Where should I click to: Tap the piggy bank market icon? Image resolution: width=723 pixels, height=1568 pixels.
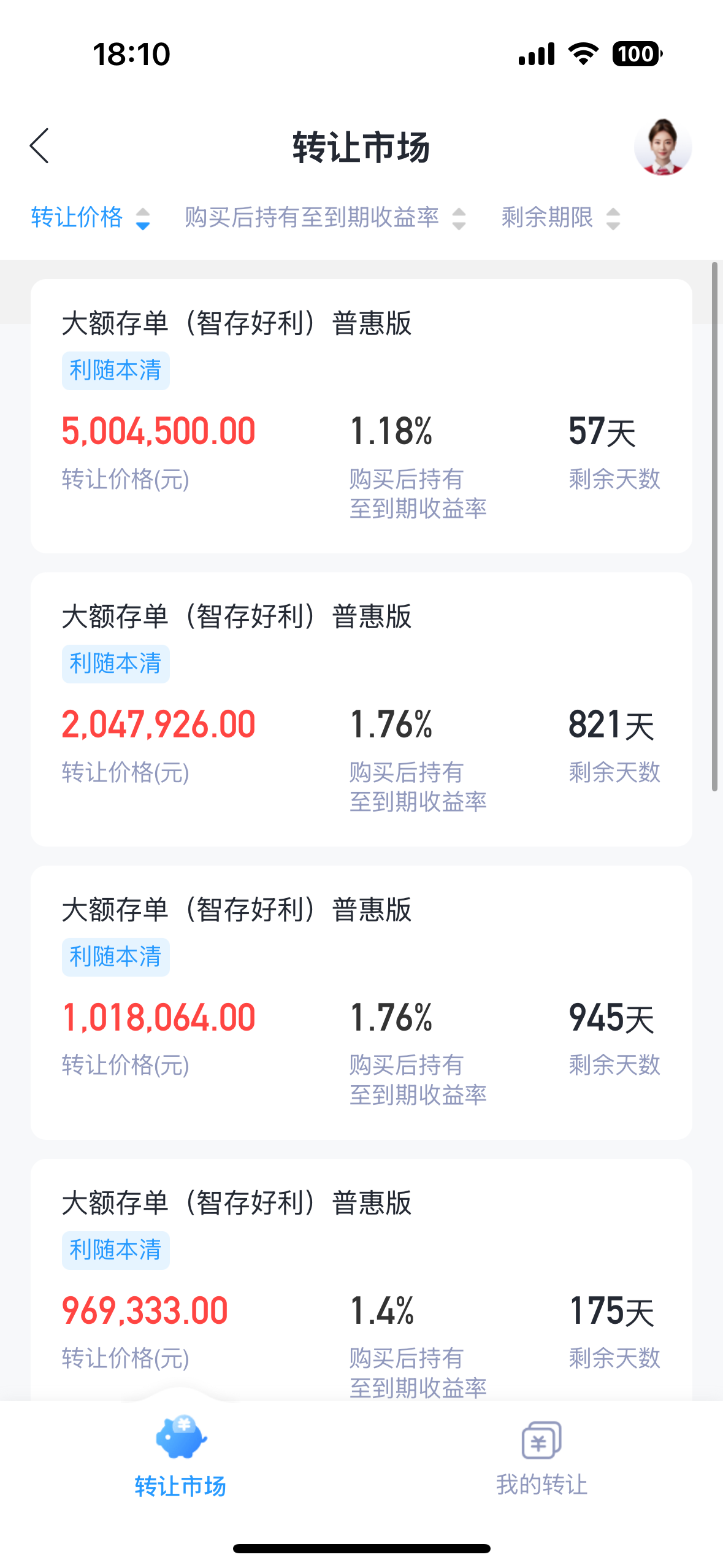pyautogui.click(x=181, y=1437)
